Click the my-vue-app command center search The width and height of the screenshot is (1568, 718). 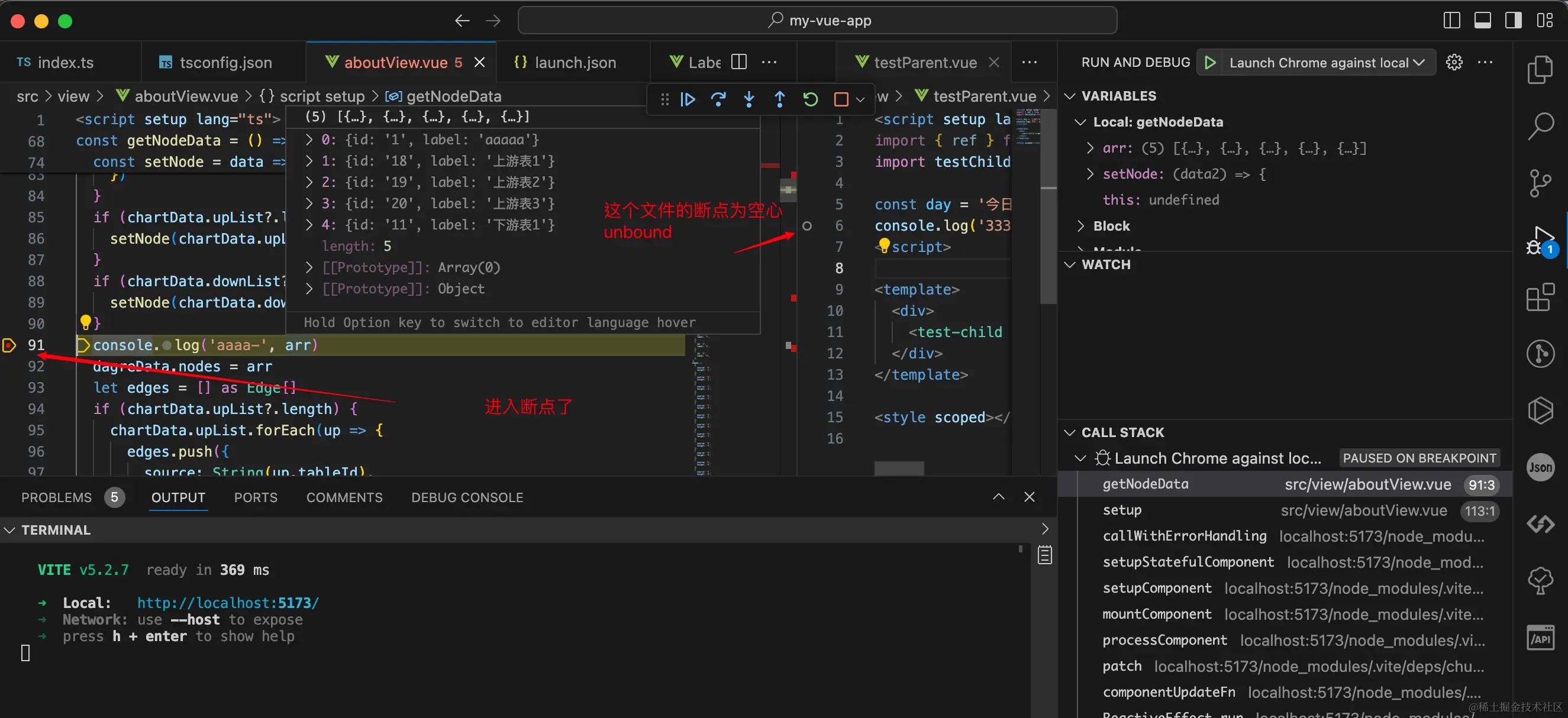[x=817, y=21]
